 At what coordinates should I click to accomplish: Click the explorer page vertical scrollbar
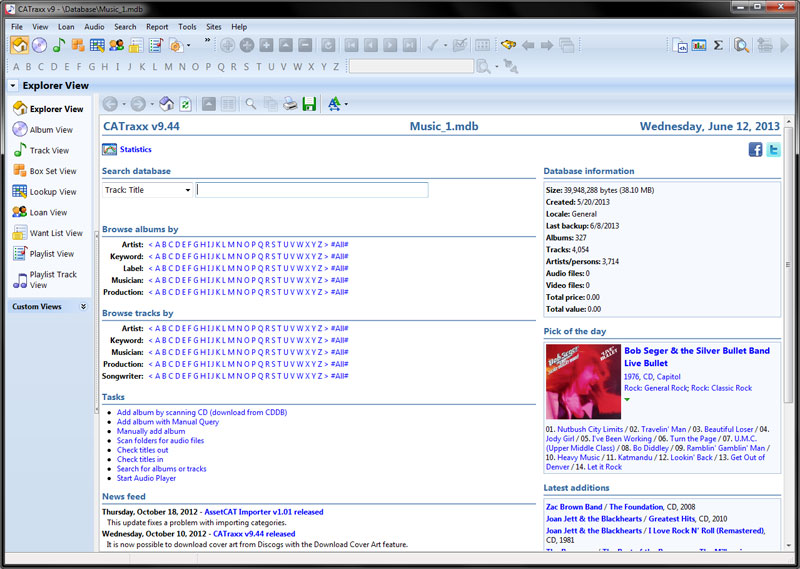pyautogui.click(x=788, y=264)
